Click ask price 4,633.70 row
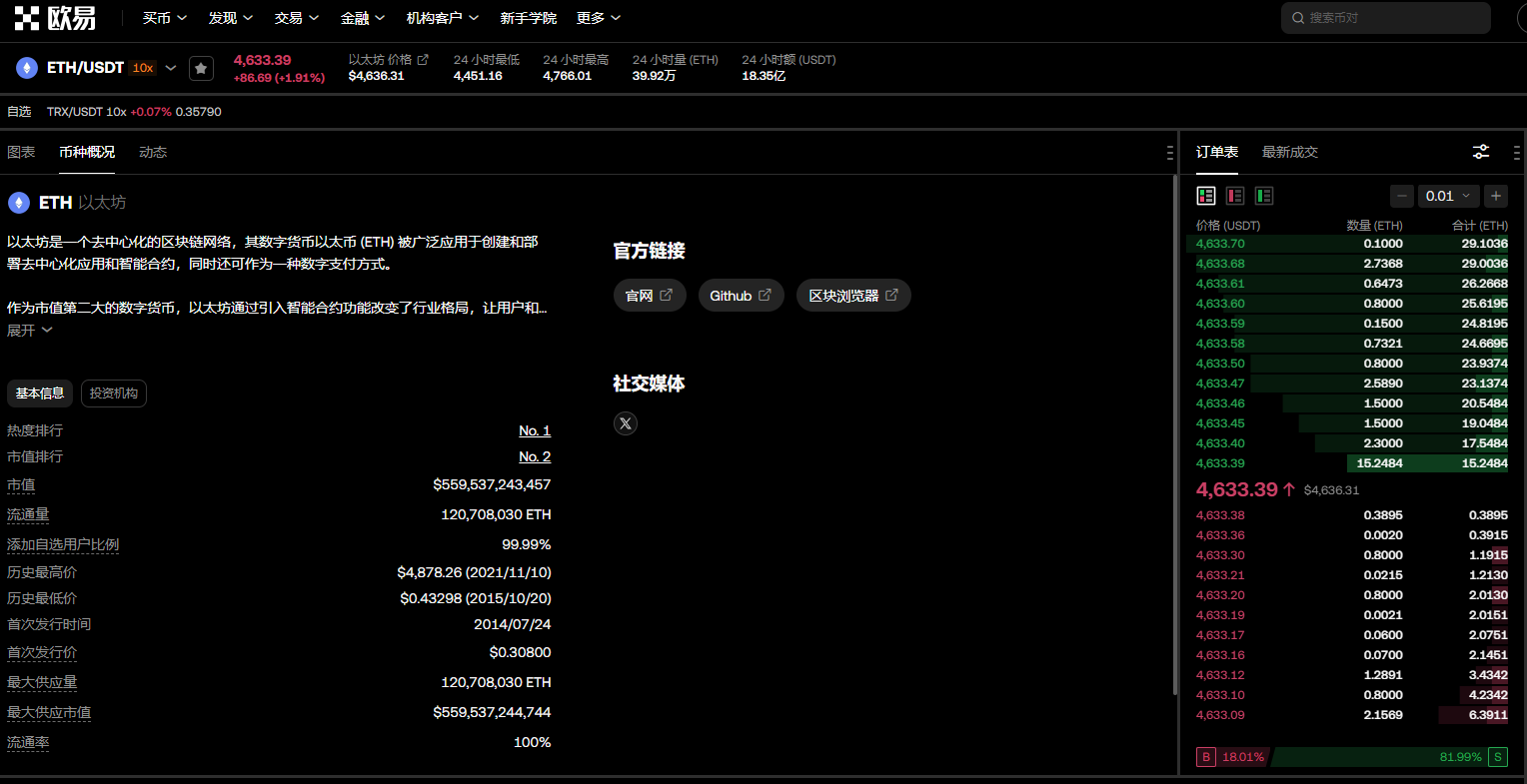 1352,244
